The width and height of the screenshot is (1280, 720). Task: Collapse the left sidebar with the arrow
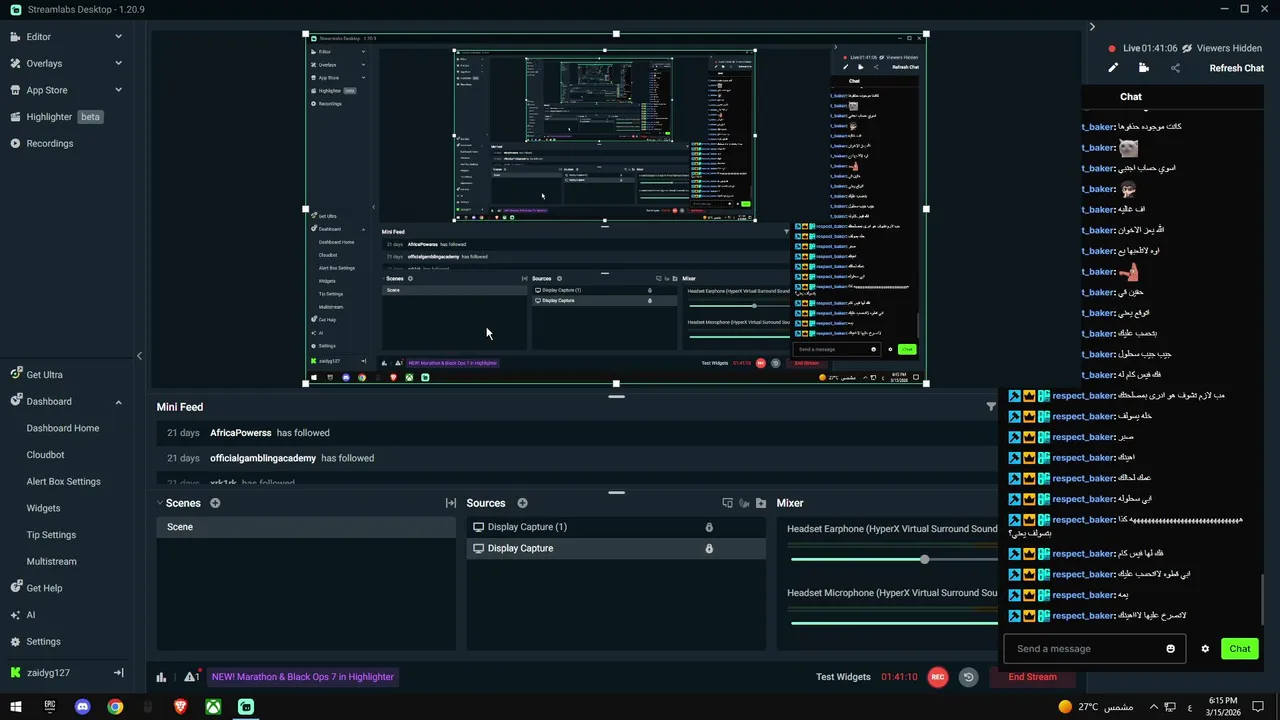click(x=139, y=356)
